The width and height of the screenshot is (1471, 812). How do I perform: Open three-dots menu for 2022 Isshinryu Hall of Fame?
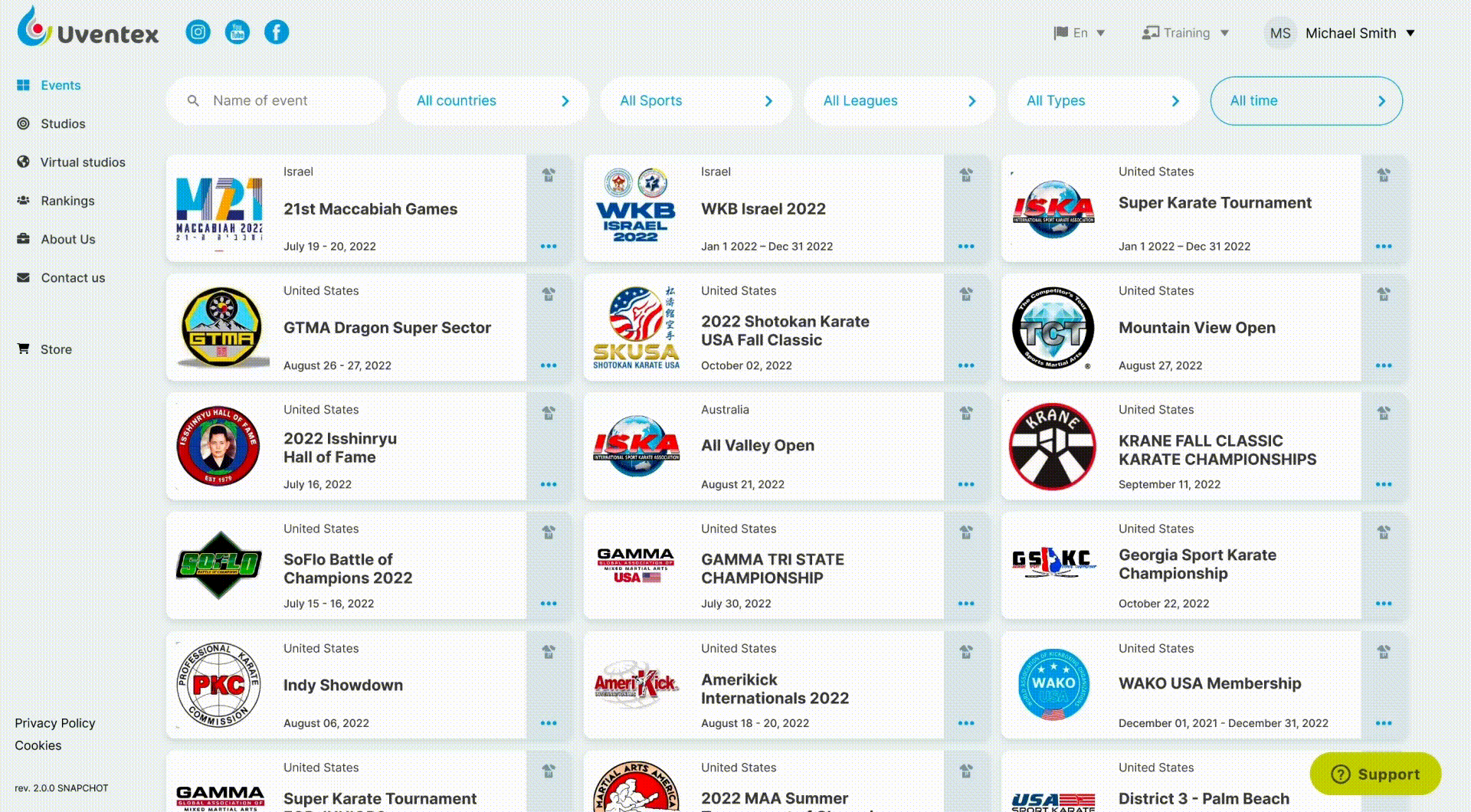pos(549,484)
